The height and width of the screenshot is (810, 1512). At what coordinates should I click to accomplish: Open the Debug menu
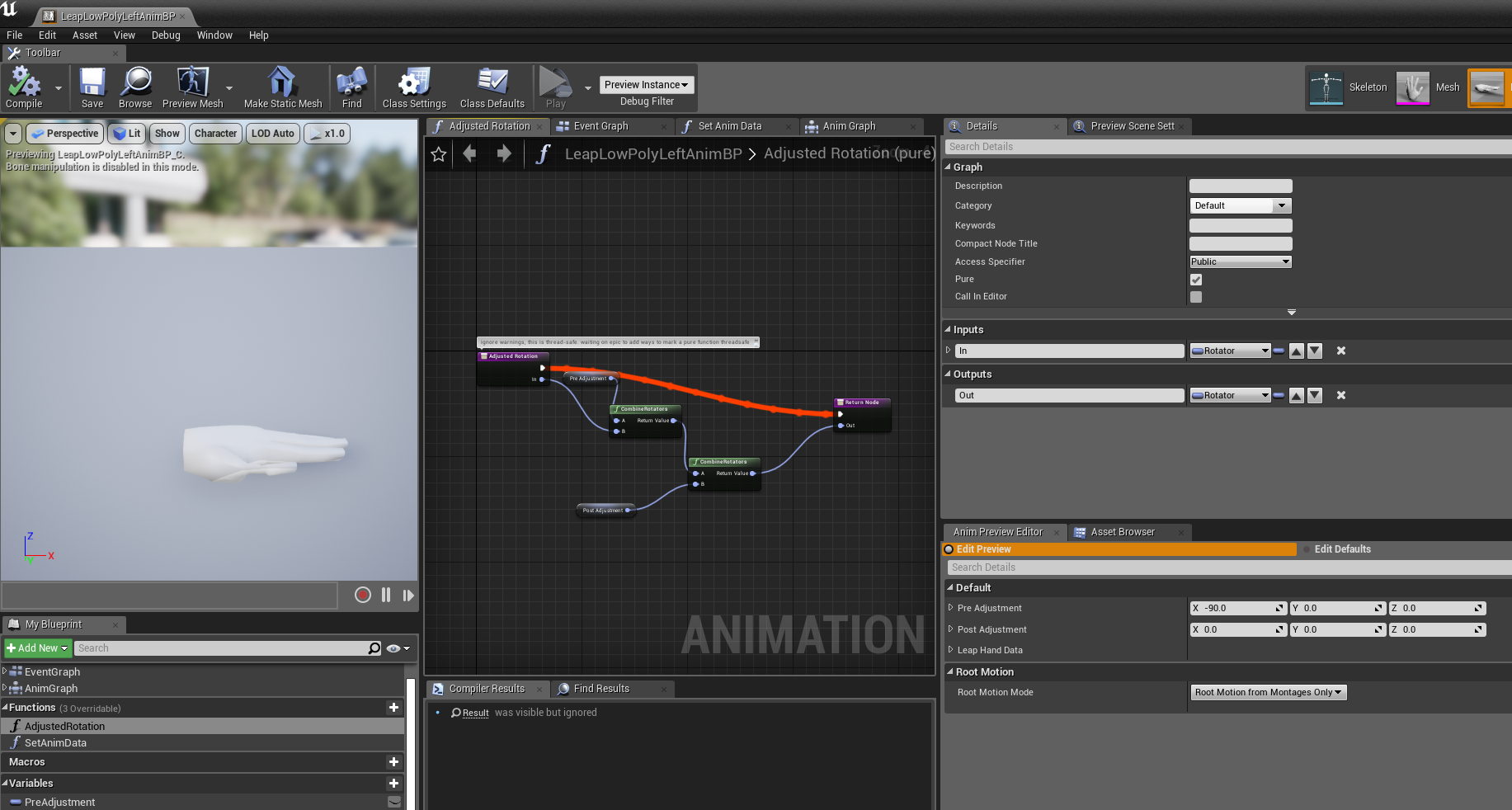coord(165,35)
